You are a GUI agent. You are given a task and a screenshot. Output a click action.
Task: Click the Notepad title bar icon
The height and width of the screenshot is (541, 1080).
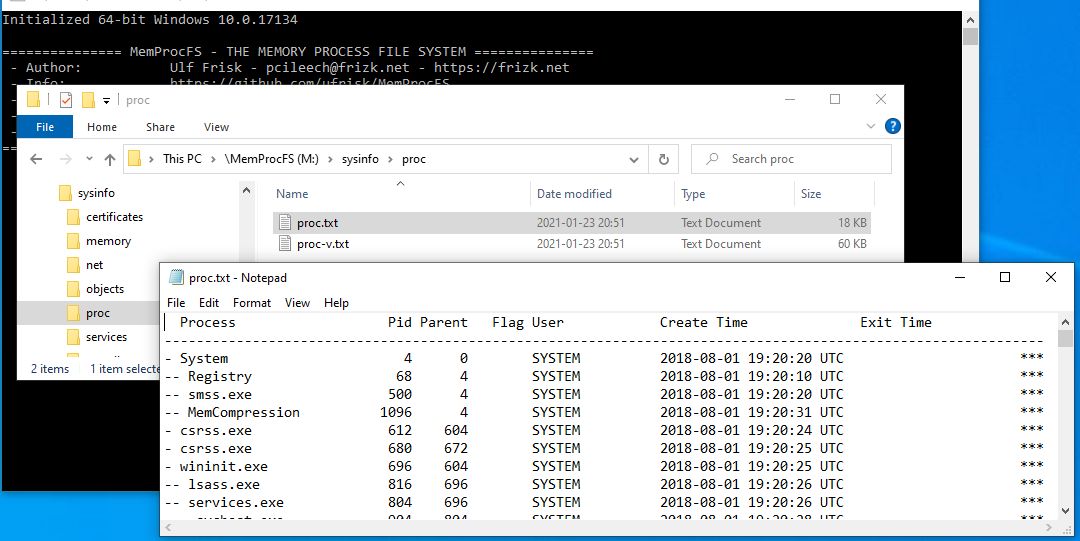click(176, 278)
